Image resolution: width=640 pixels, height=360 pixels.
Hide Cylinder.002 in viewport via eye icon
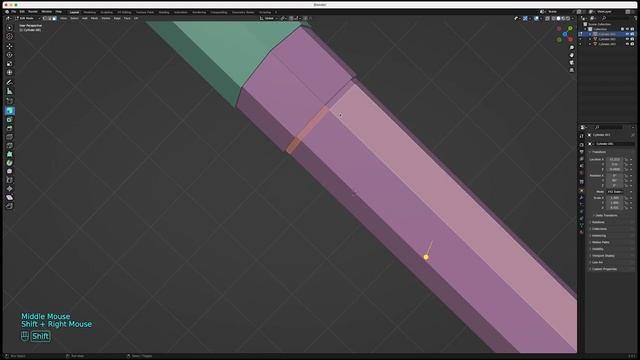click(x=627, y=39)
